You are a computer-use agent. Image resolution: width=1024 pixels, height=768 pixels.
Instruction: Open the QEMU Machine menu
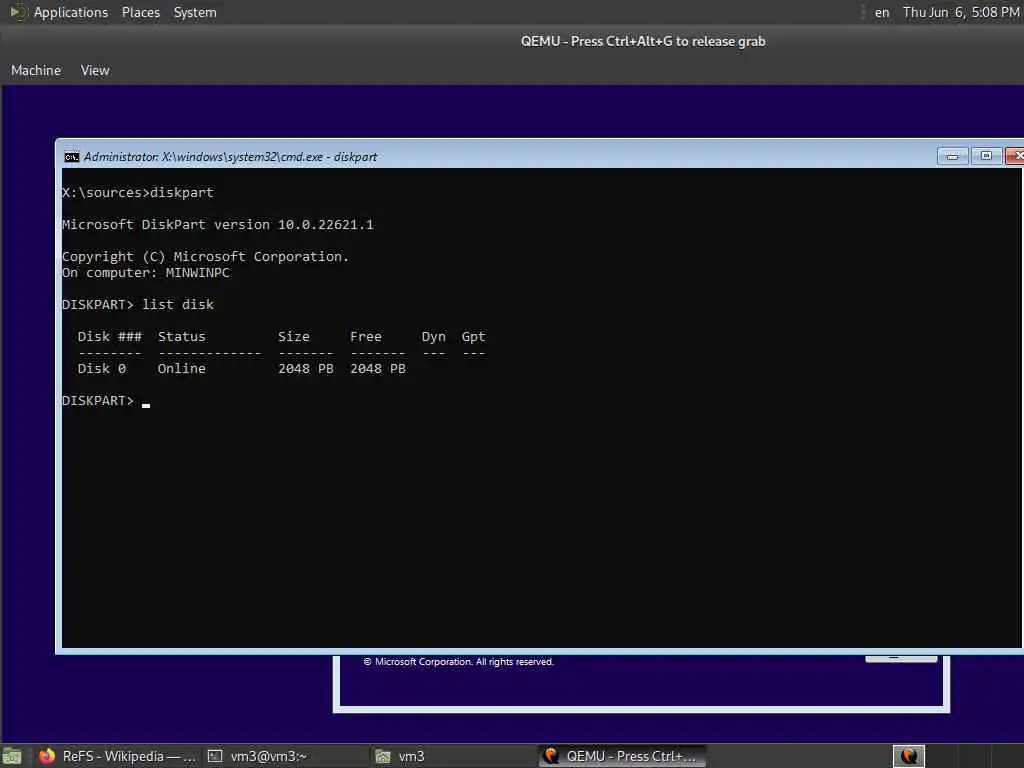(36, 70)
